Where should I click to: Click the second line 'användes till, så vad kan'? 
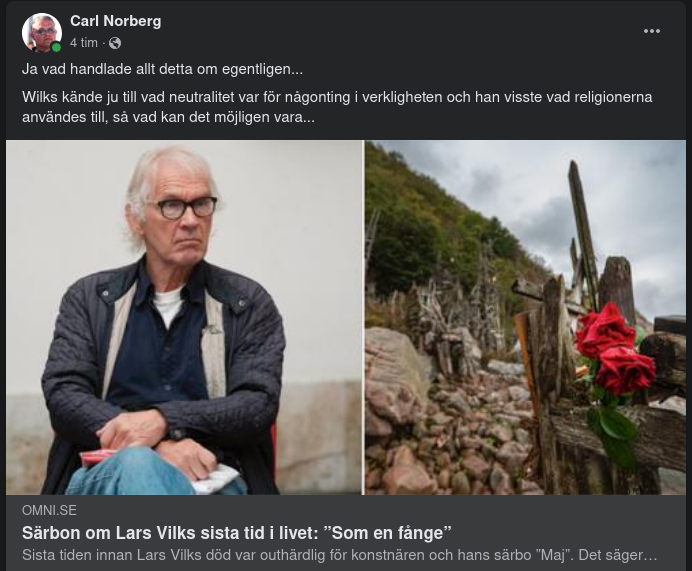coord(168,117)
